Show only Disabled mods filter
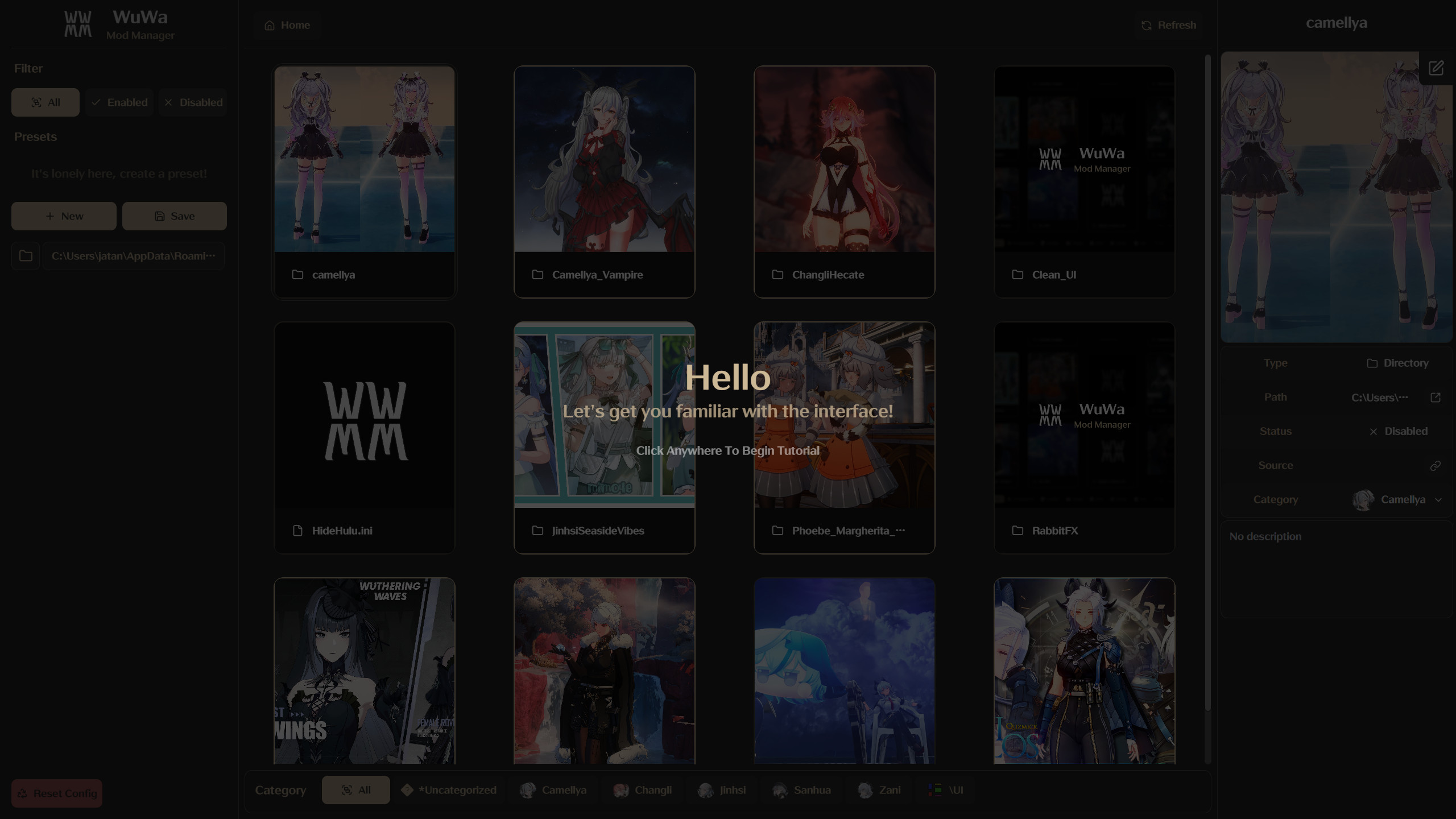 (193, 102)
